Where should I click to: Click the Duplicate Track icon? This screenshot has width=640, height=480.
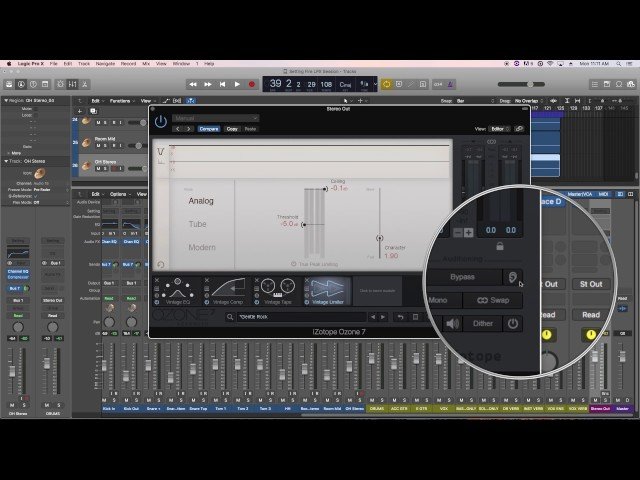click(93, 111)
